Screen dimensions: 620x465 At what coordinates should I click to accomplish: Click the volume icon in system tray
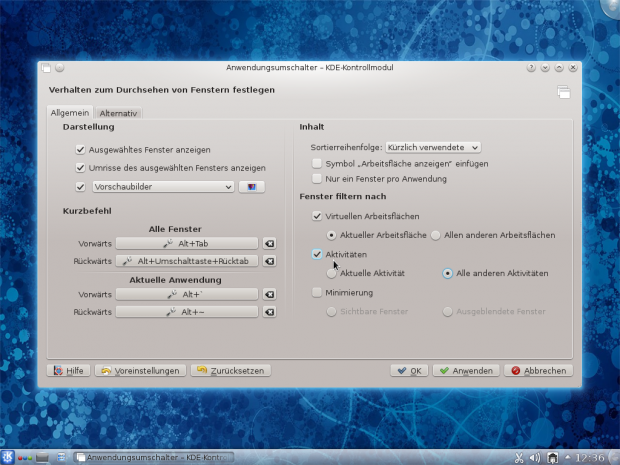click(534, 458)
